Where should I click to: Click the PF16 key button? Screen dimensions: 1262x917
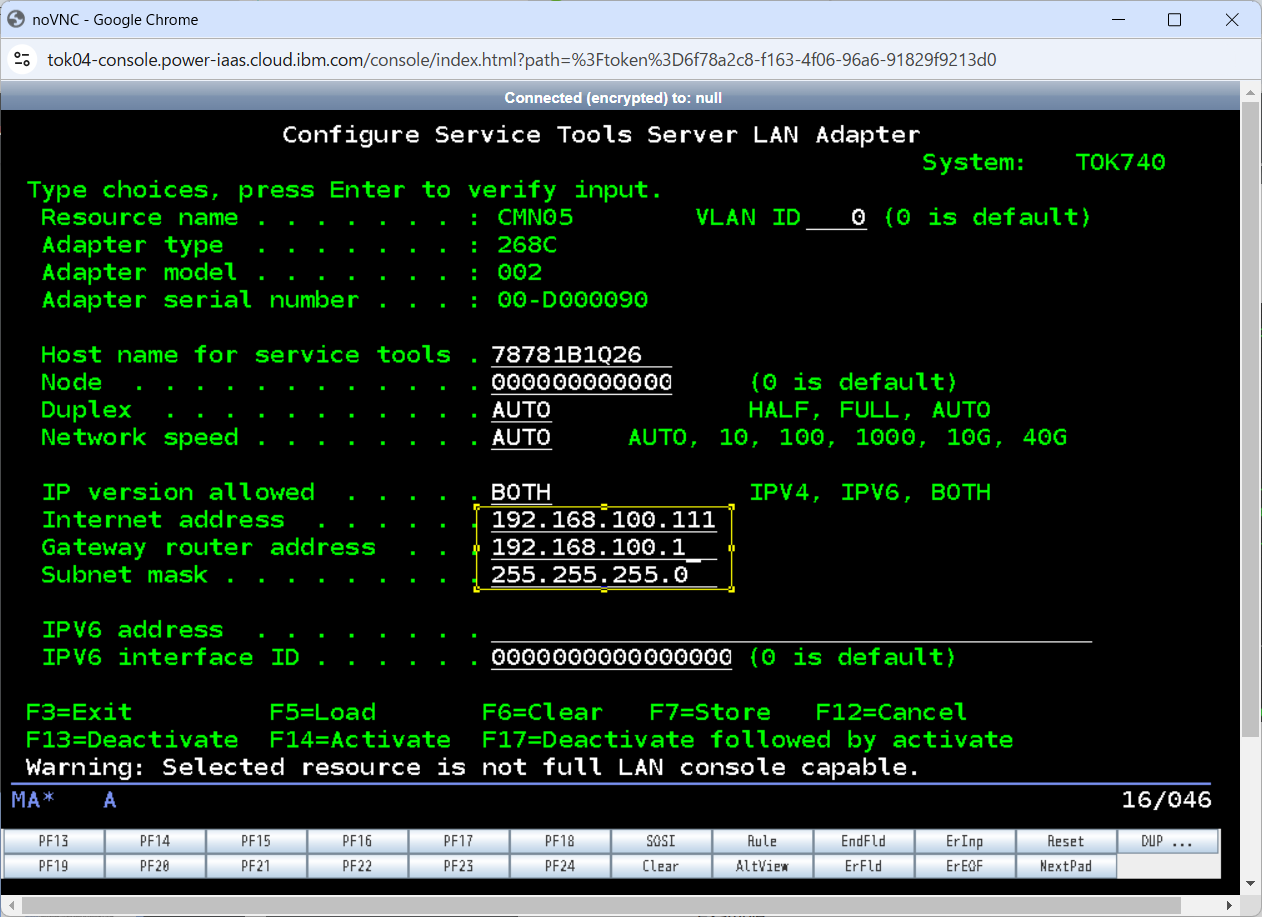click(x=357, y=841)
